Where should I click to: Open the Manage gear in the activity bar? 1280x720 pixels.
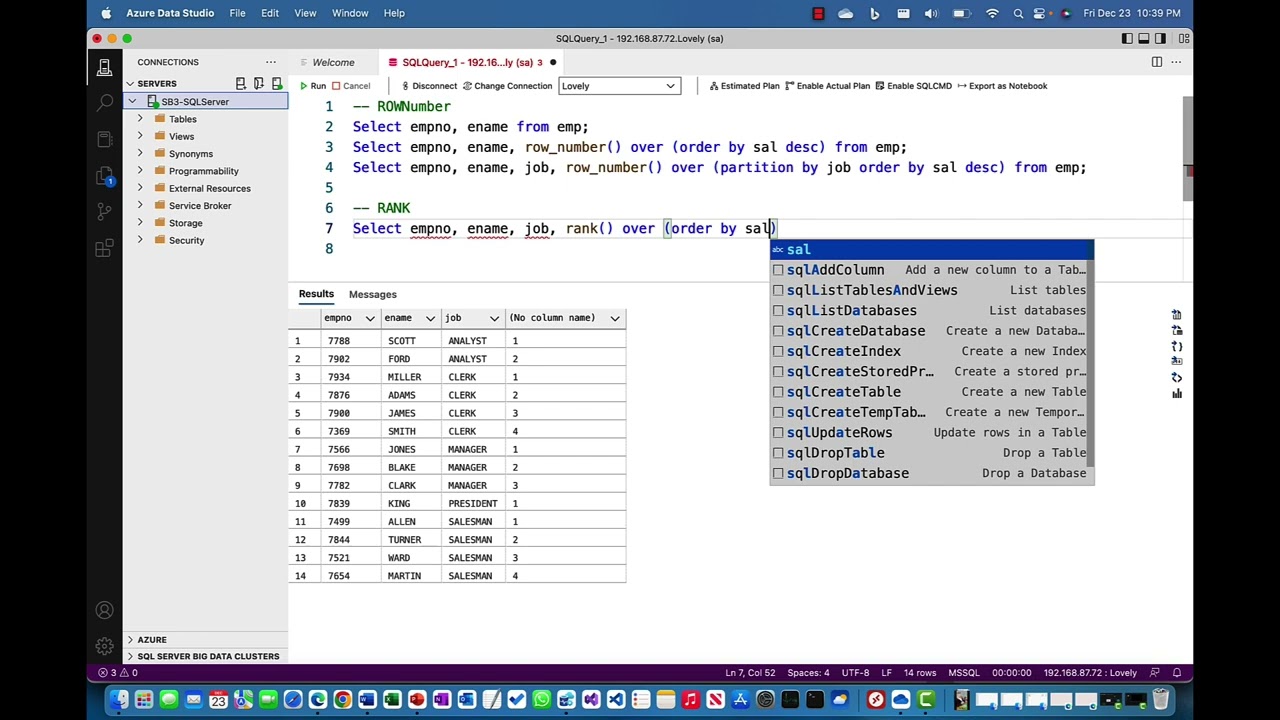(104, 646)
